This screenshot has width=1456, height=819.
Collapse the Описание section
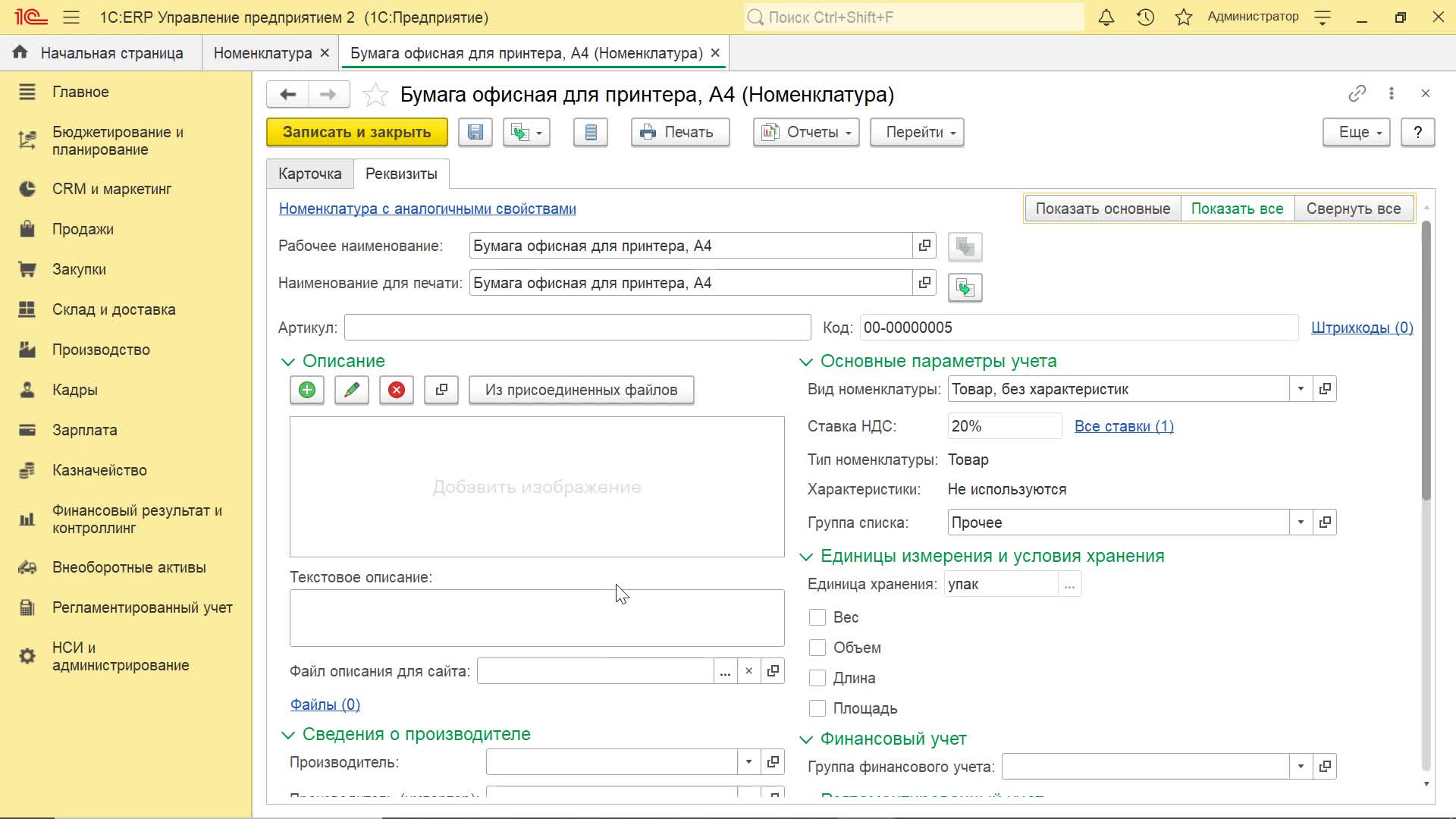point(288,362)
